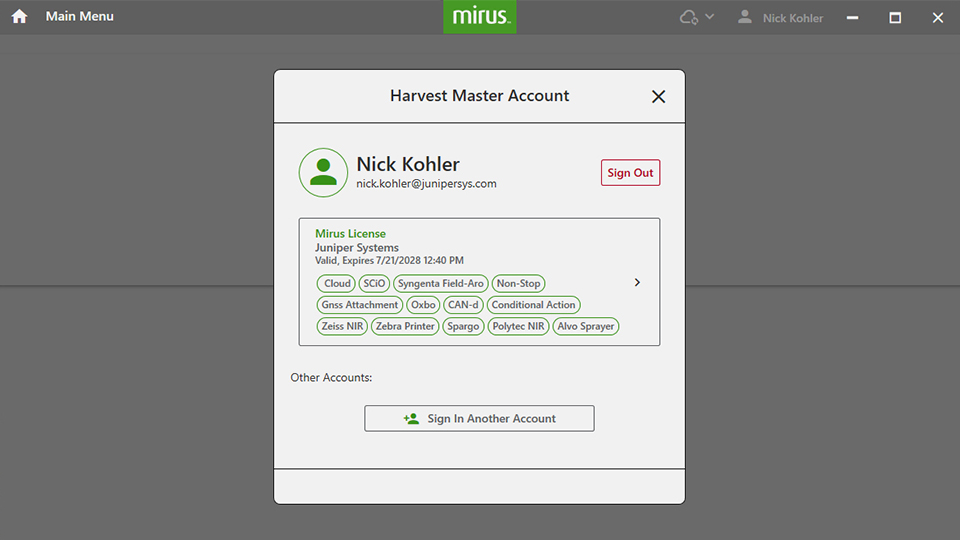Sign out of Nick Kohler account
Screen dimensions: 960x540
631,173
